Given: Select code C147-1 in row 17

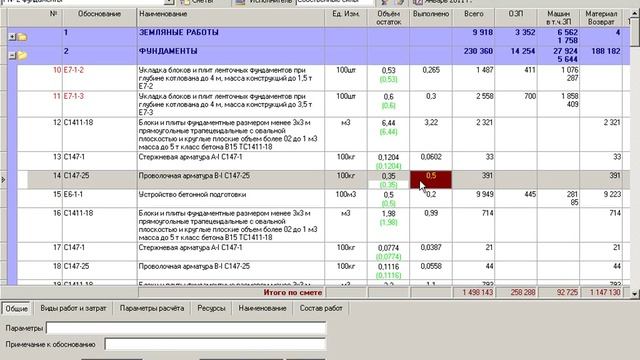Looking at the screenshot, I should (74, 247).
